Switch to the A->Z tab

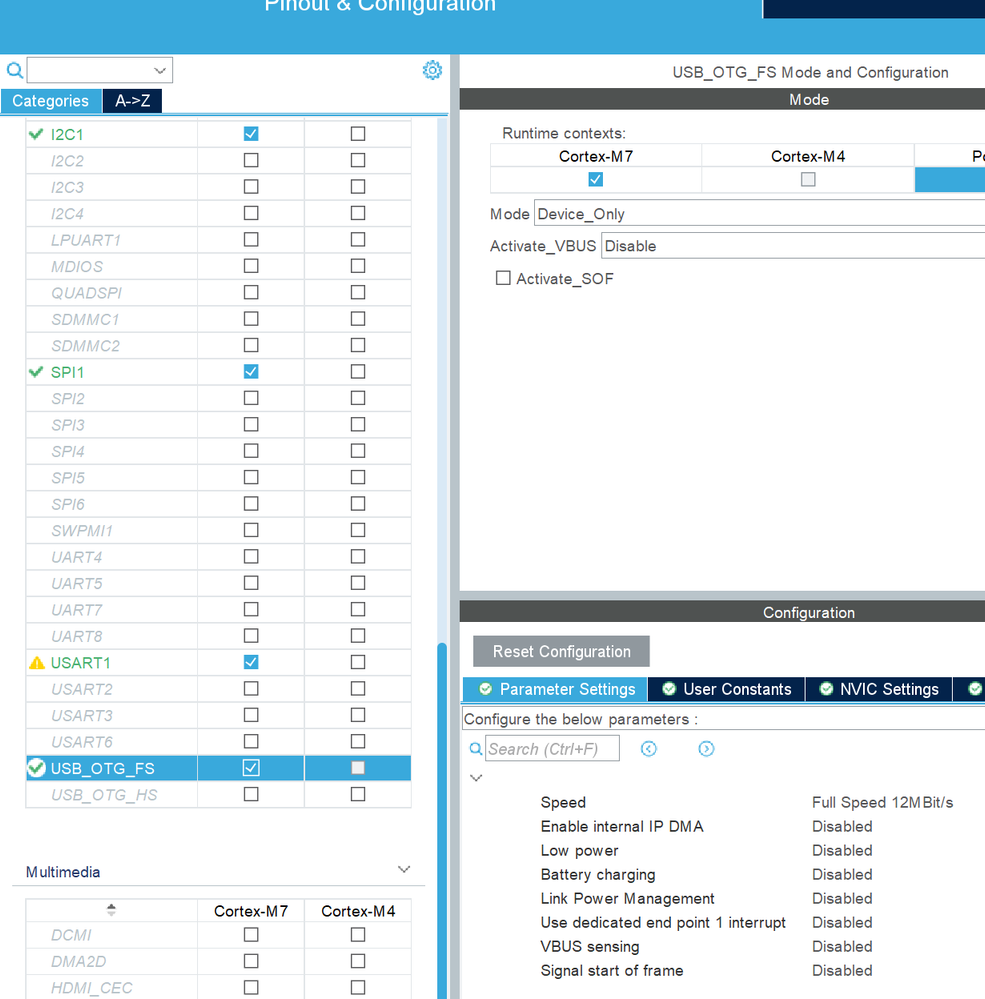pos(133,101)
